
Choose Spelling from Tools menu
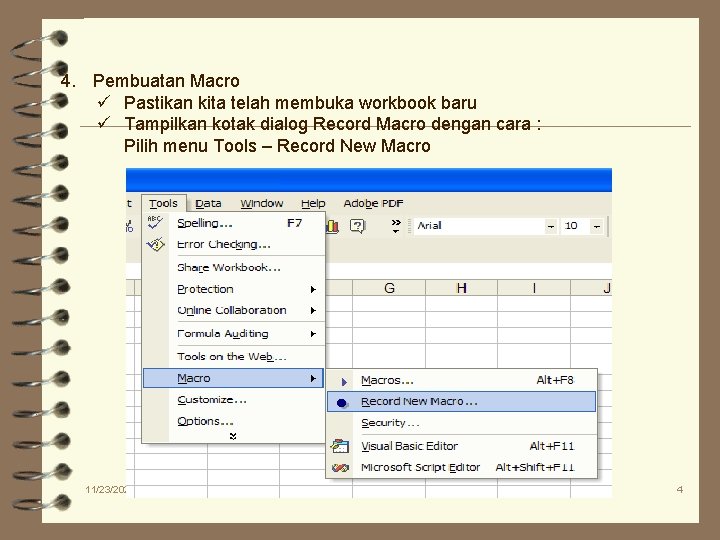tap(233, 223)
